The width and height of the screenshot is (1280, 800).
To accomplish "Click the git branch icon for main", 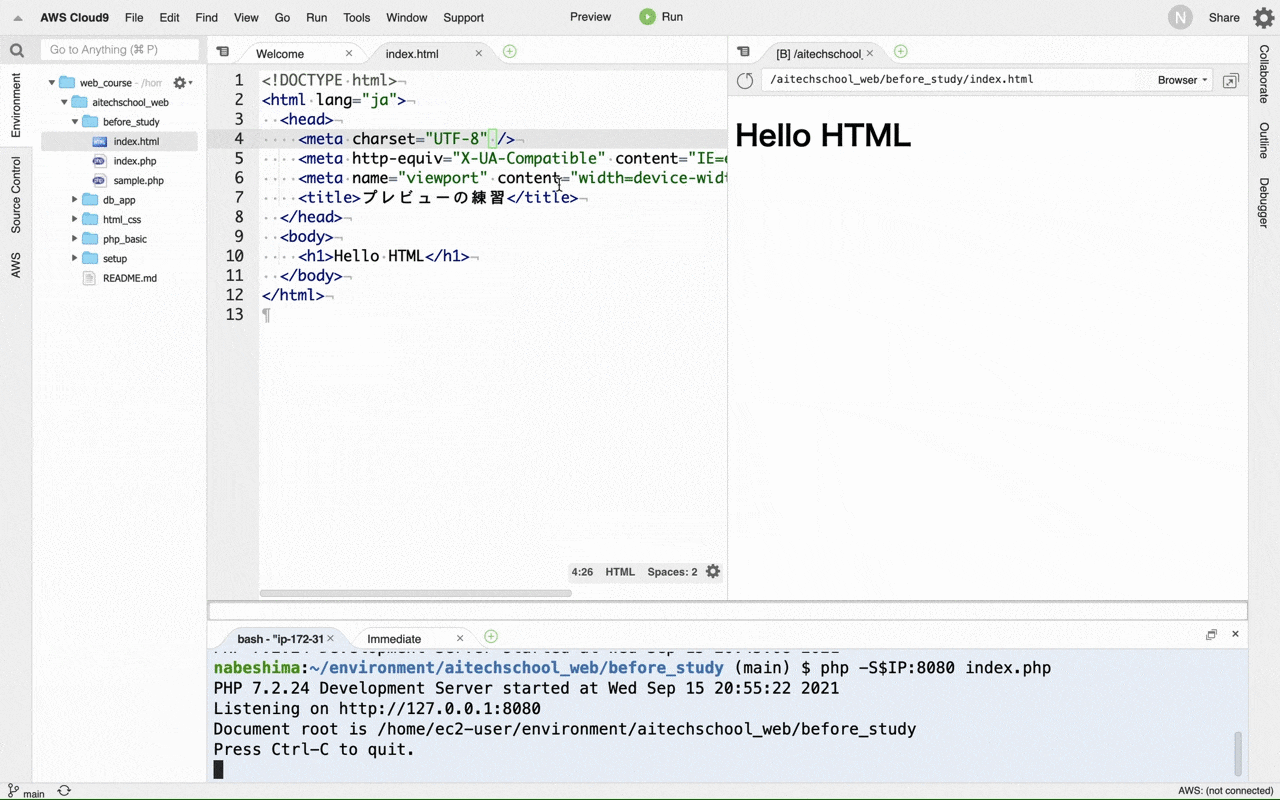I will (x=13, y=792).
